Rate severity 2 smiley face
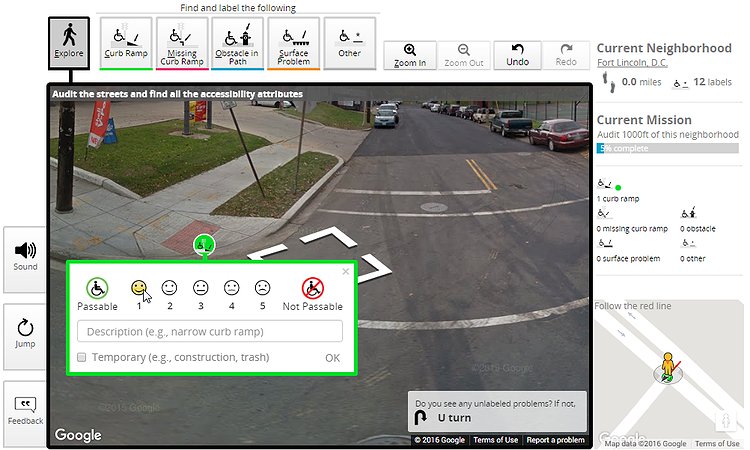The width and height of the screenshot is (750, 450). click(x=169, y=287)
